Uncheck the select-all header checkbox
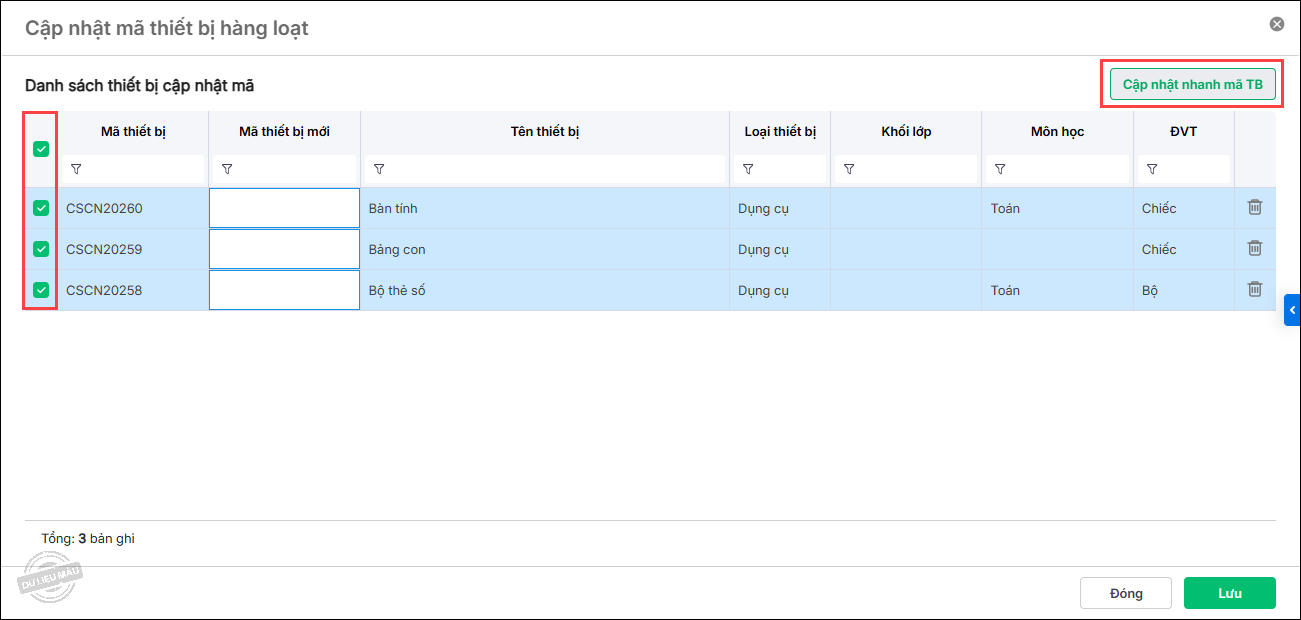Screen dimensions: 1301x620 click(x=41, y=149)
